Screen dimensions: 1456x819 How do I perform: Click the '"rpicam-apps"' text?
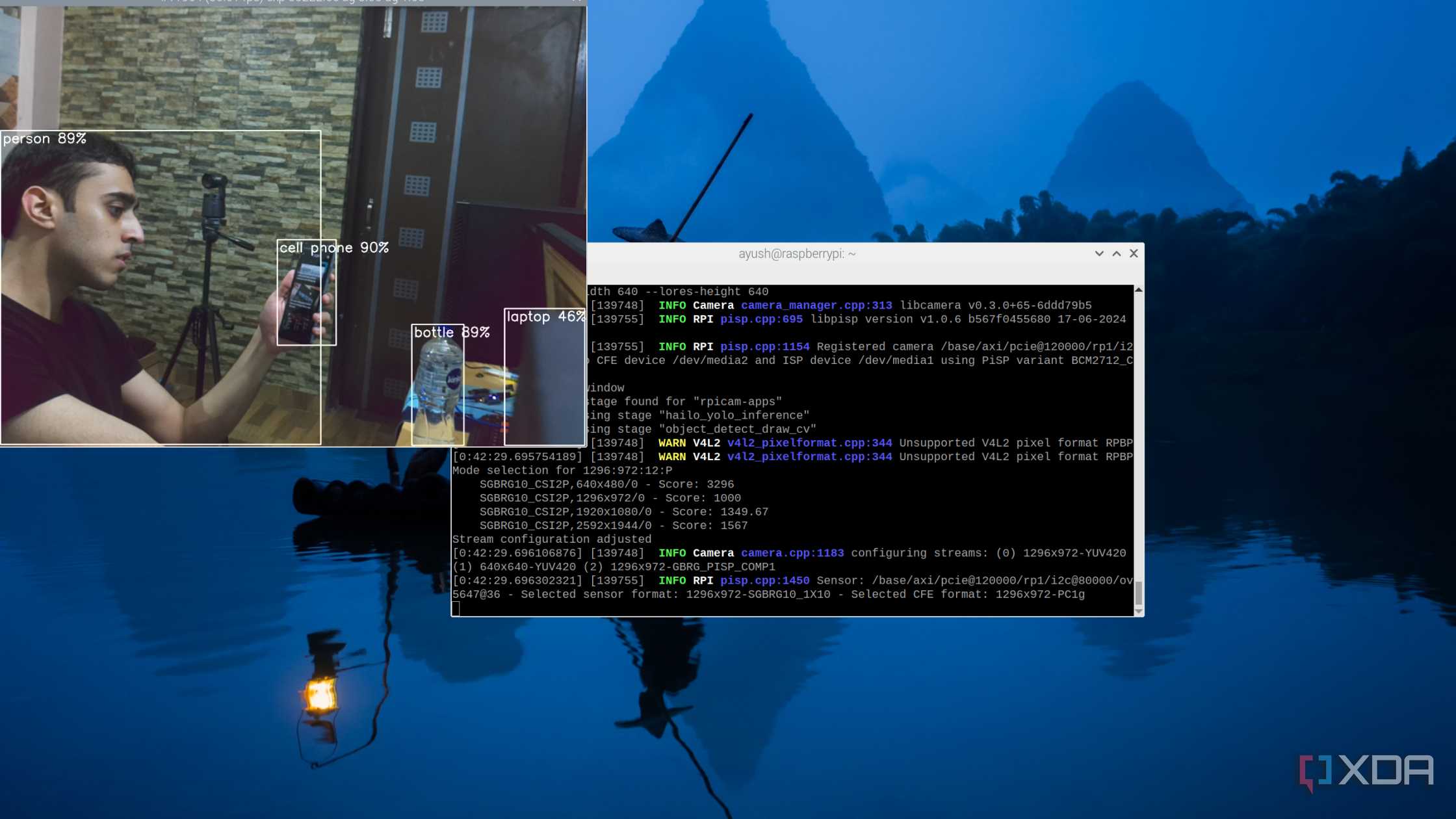tap(738, 402)
